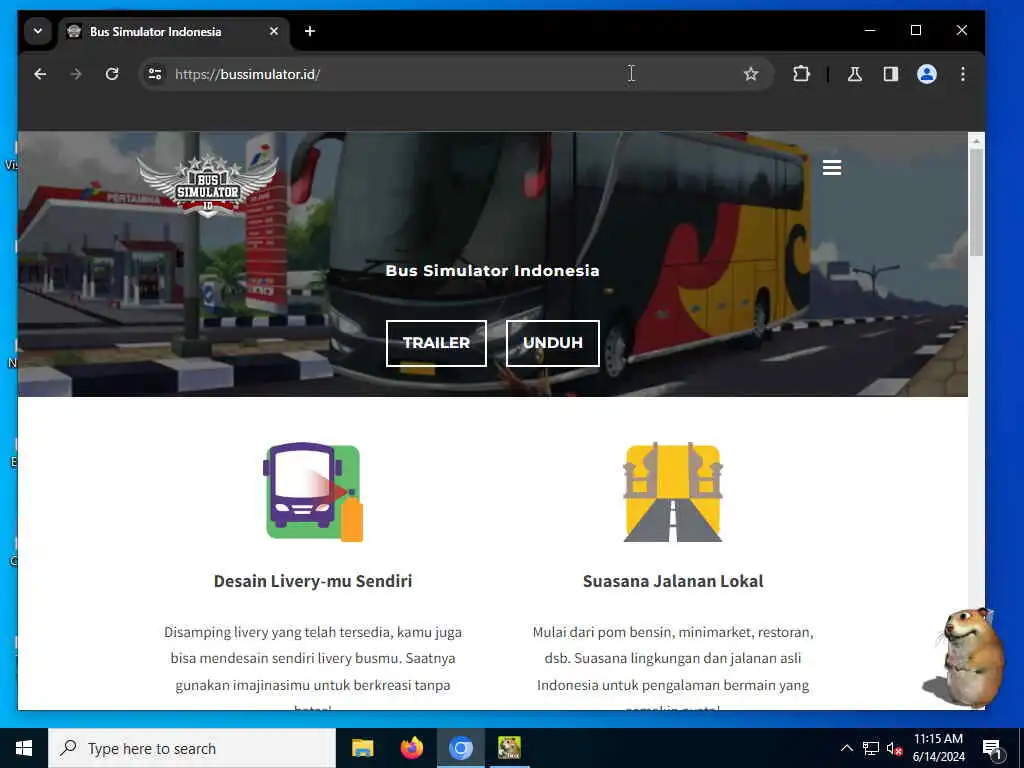Open the taskbar clock and date
Image resolution: width=1024 pixels, height=768 pixels.
(x=938, y=748)
